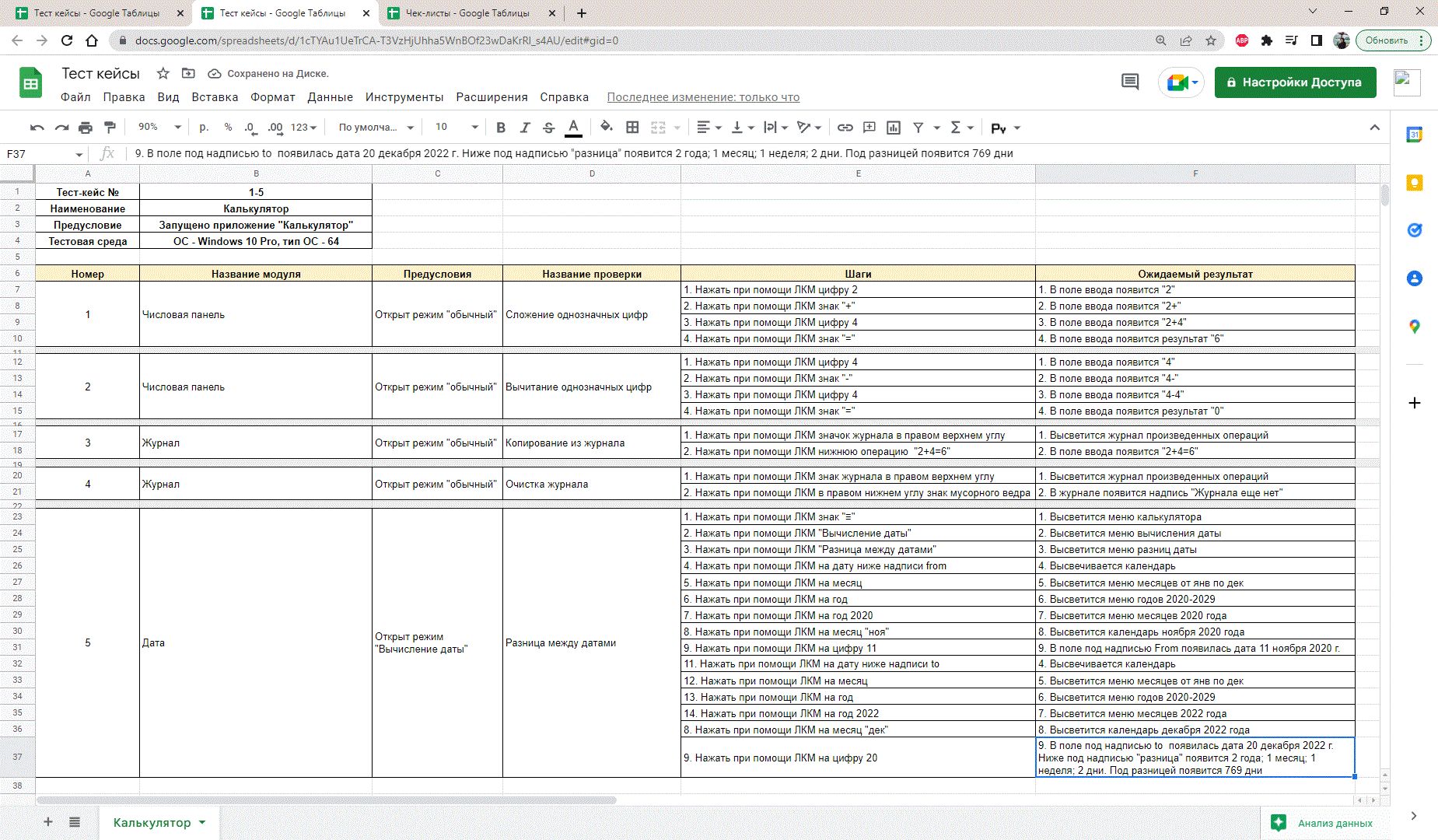The image size is (1438, 840).
Task: Open the Файл menu
Action: click(x=75, y=97)
